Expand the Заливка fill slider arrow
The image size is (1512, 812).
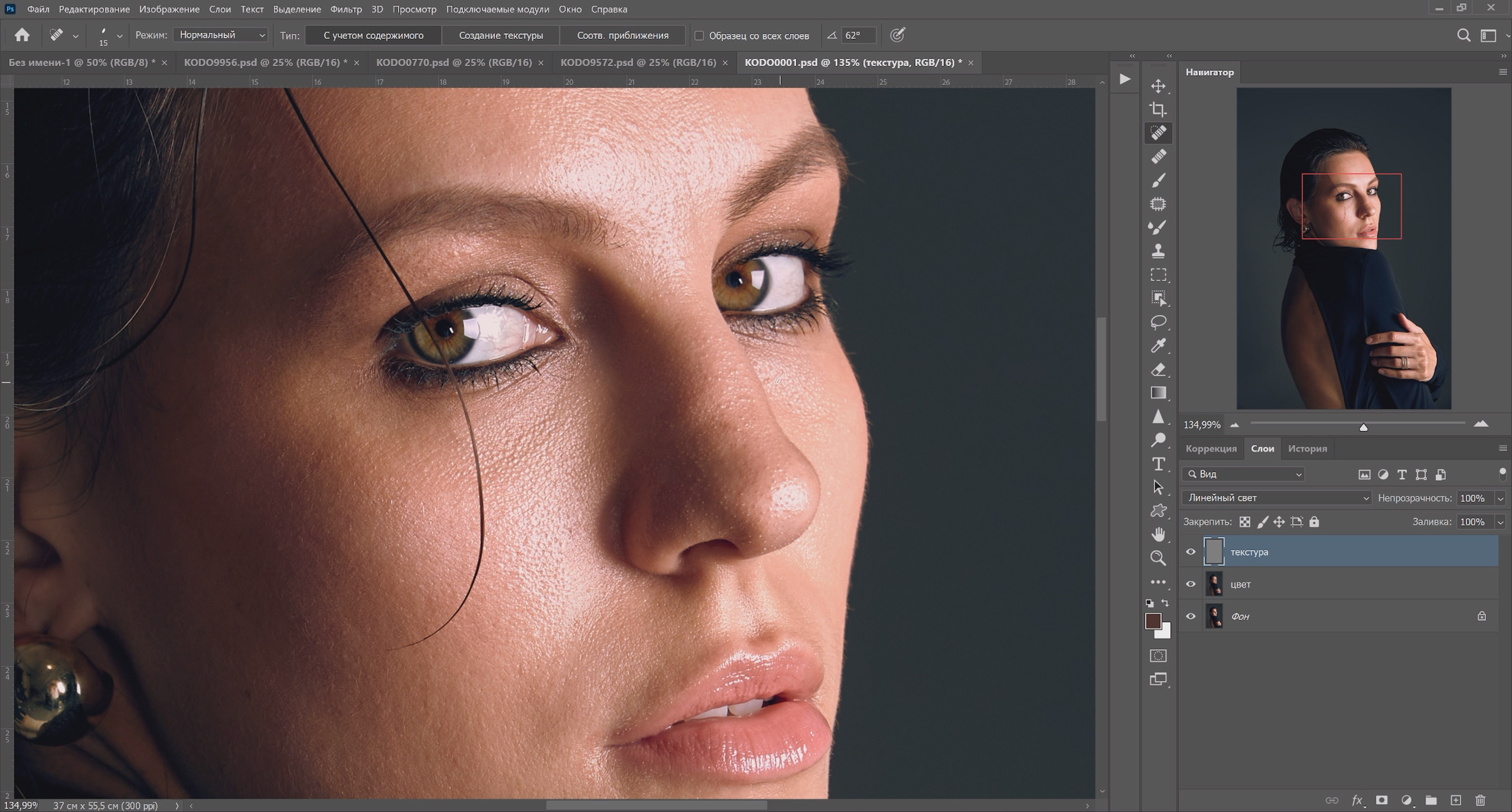(1500, 522)
